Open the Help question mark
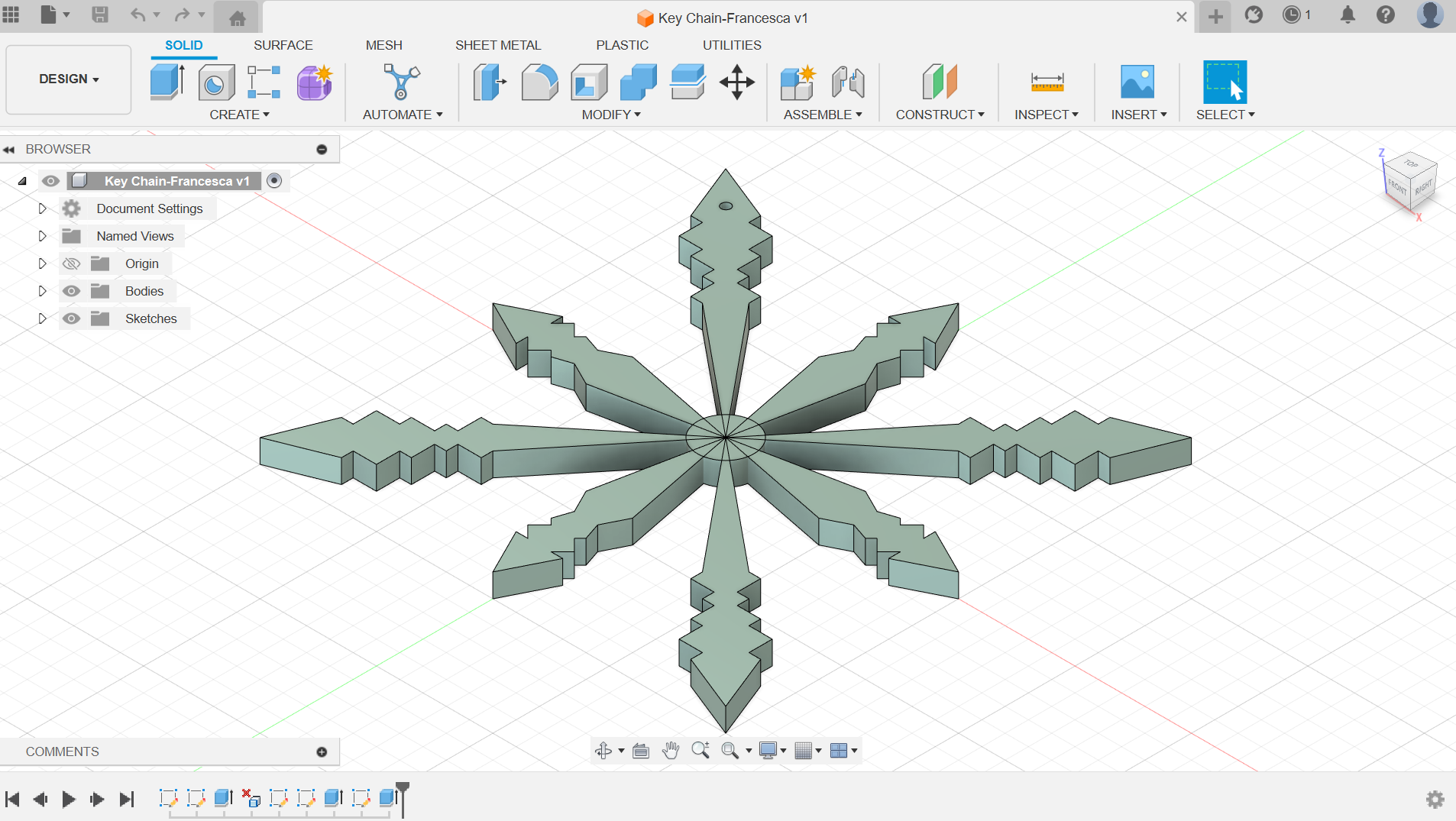 (x=1386, y=15)
